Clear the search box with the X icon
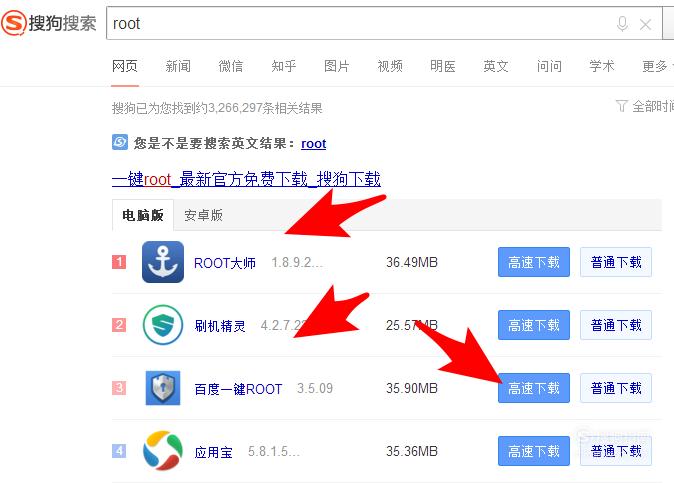 coord(646,24)
